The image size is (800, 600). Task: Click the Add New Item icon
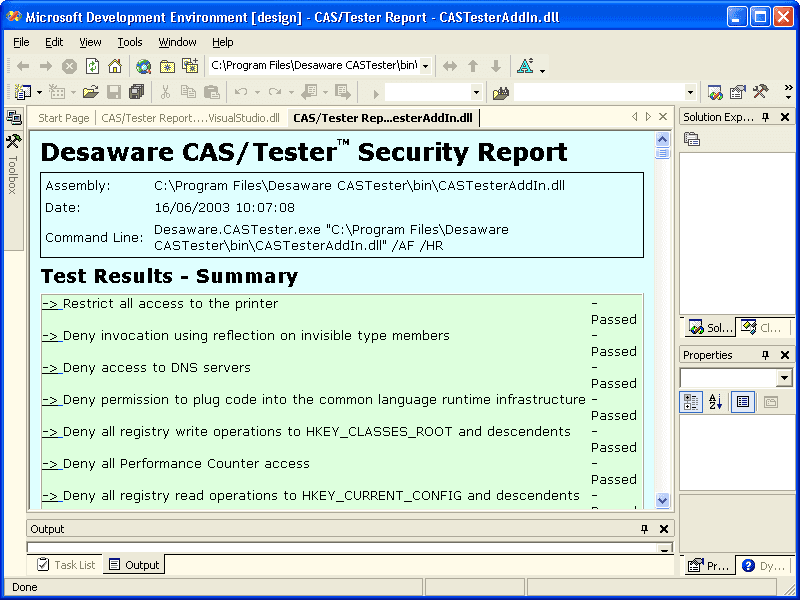pyautogui.click(x=57, y=92)
